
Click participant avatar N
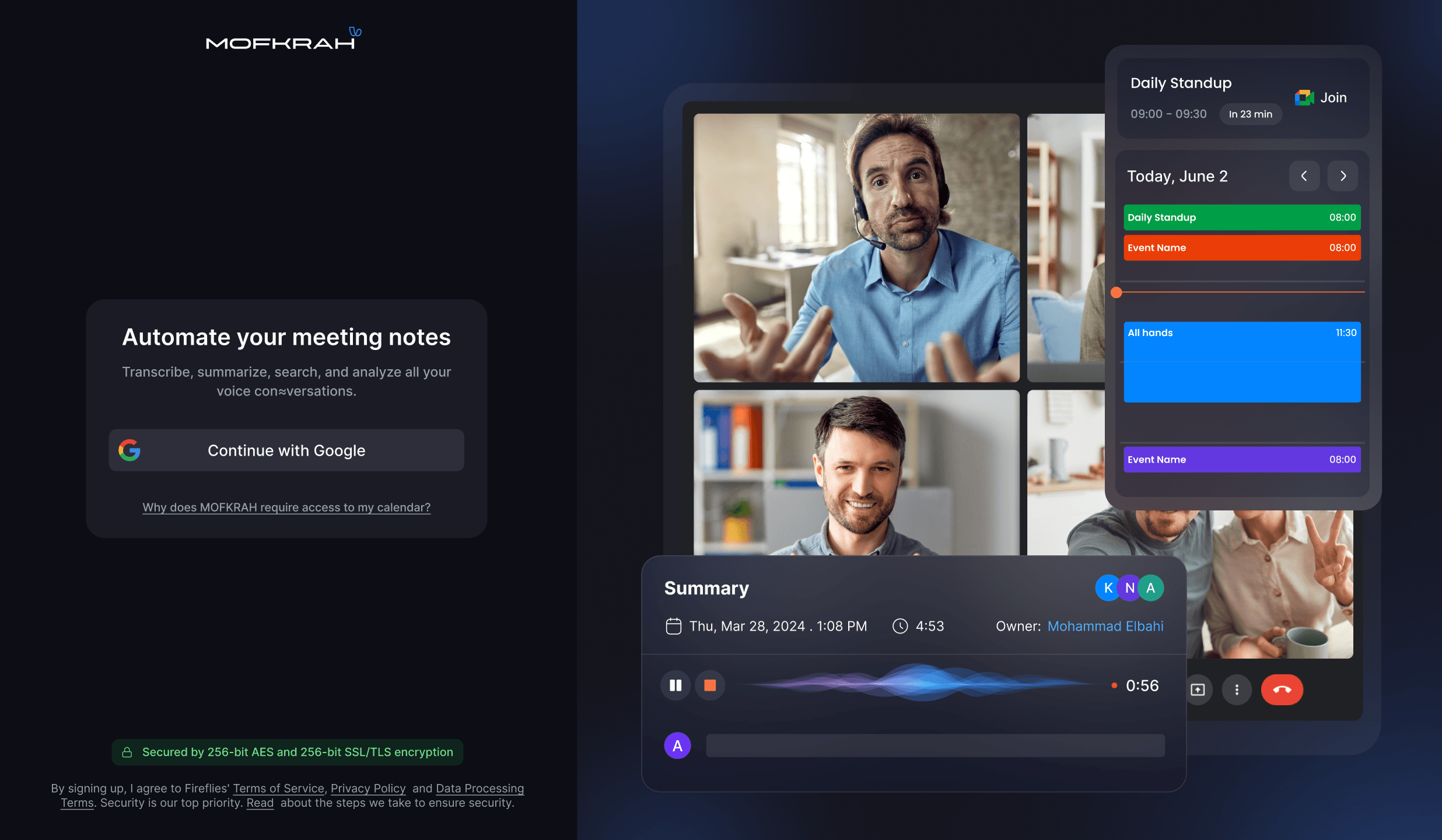click(x=1130, y=588)
